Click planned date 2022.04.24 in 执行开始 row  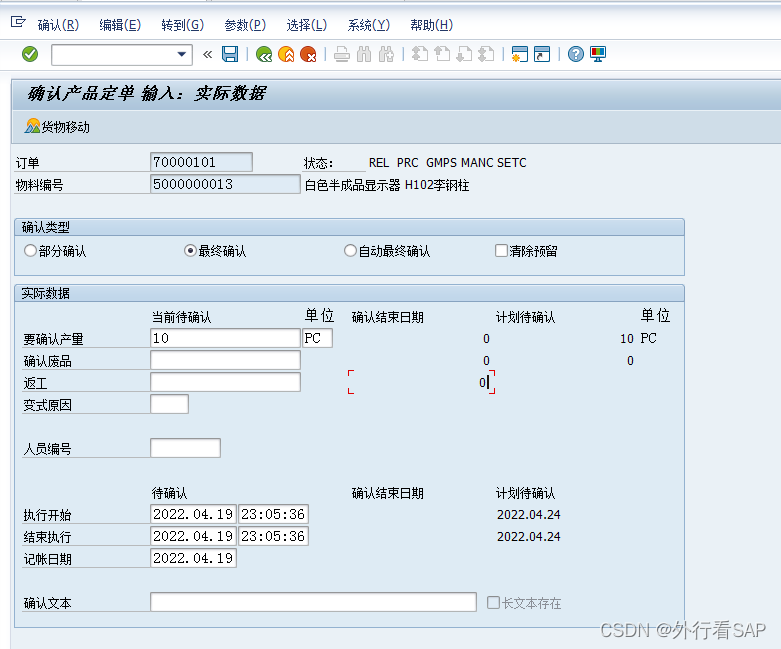528,515
